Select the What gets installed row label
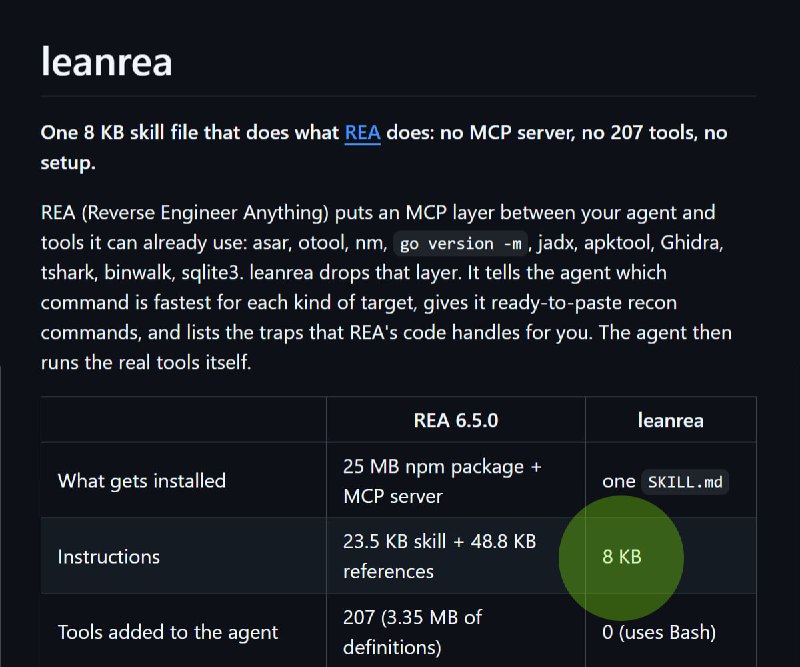The image size is (800, 667). pyautogui.click(x=142, y=481)
